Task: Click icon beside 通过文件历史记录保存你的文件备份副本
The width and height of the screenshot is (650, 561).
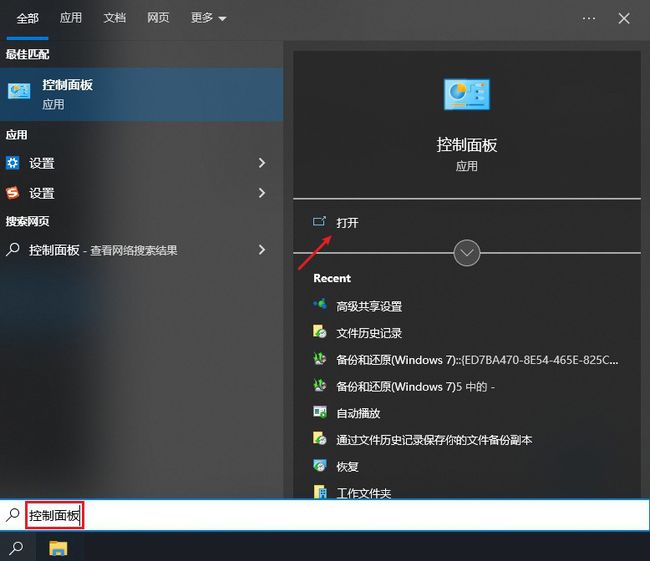Action: 320,438
